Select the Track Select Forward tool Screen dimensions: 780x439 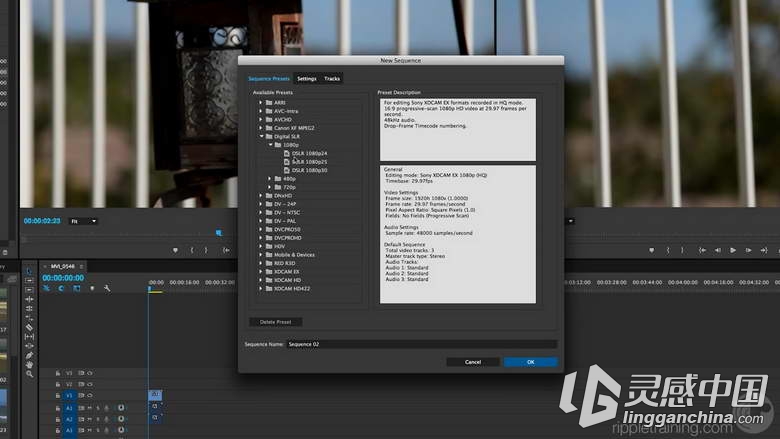[29, 280]
